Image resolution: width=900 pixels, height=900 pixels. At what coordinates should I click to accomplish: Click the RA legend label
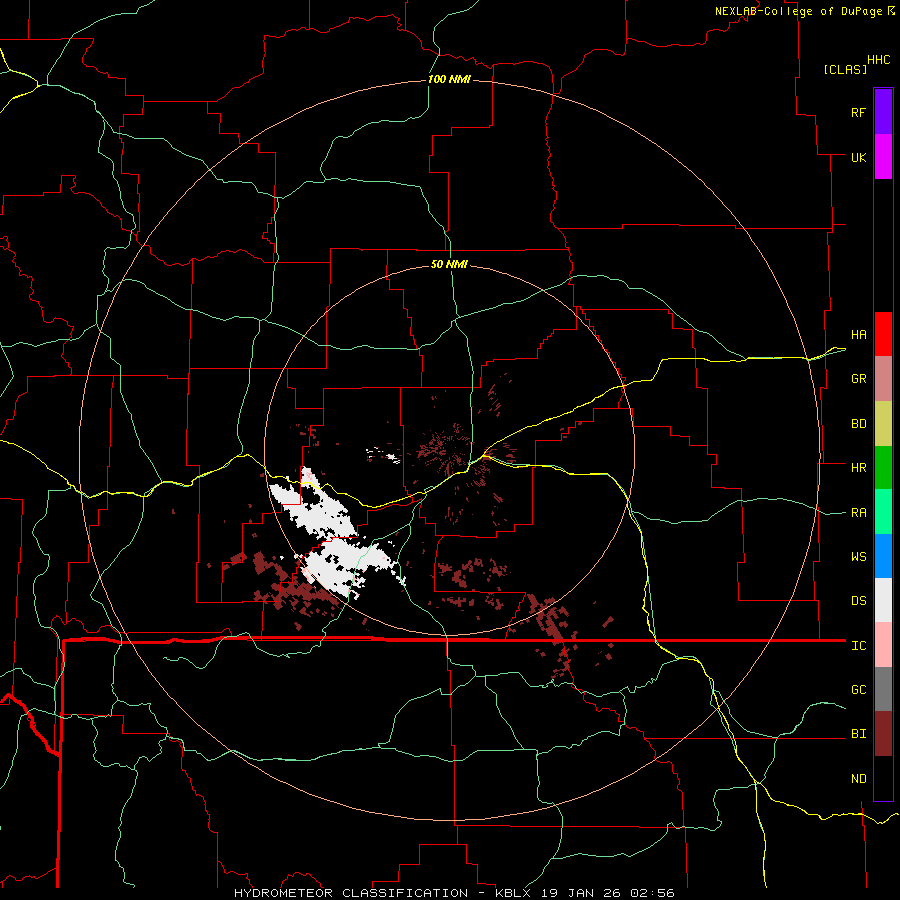point(858,513)
